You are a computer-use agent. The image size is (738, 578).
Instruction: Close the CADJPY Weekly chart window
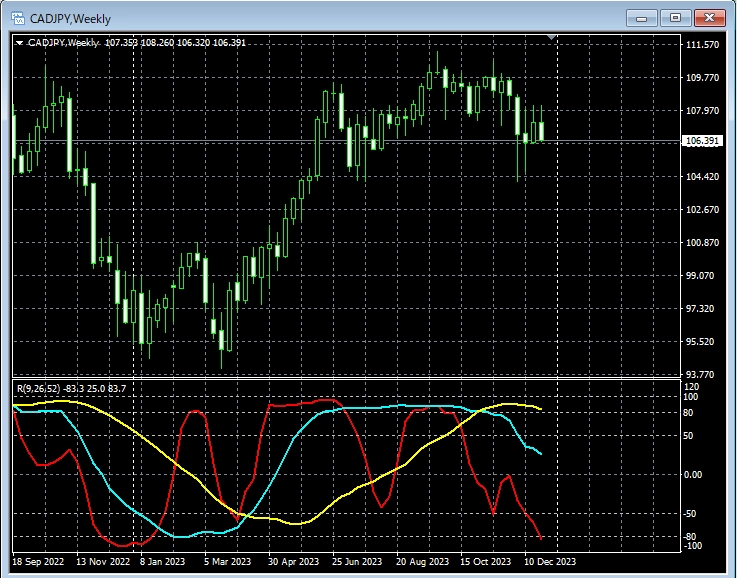tap(710, 18)
